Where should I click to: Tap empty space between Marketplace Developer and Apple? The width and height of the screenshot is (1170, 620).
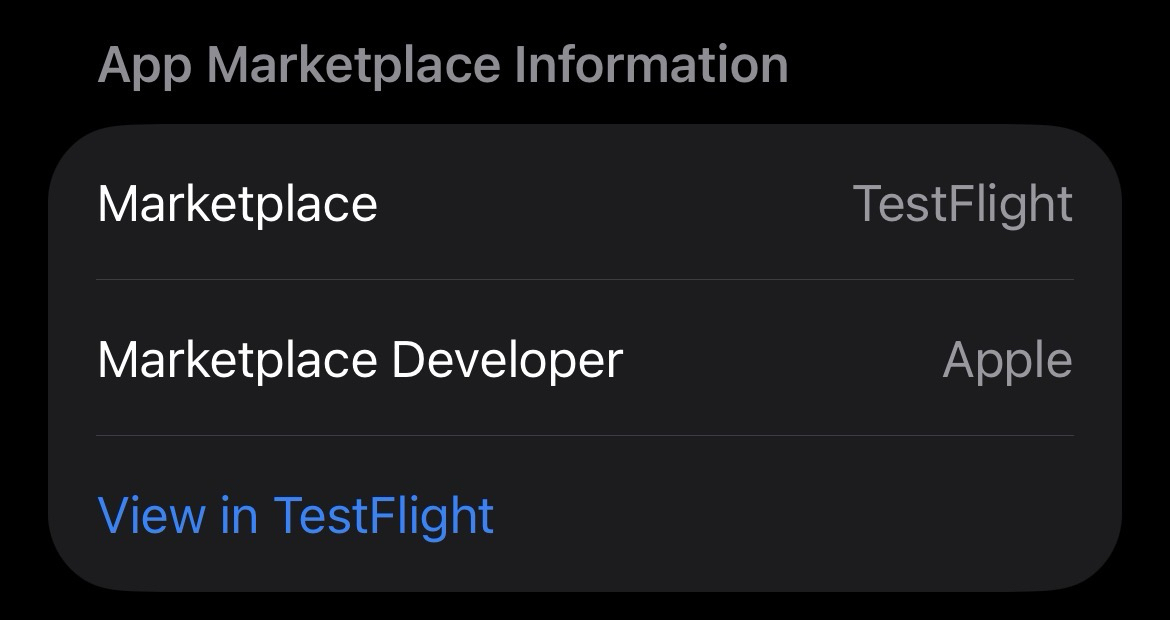[780, 359]
